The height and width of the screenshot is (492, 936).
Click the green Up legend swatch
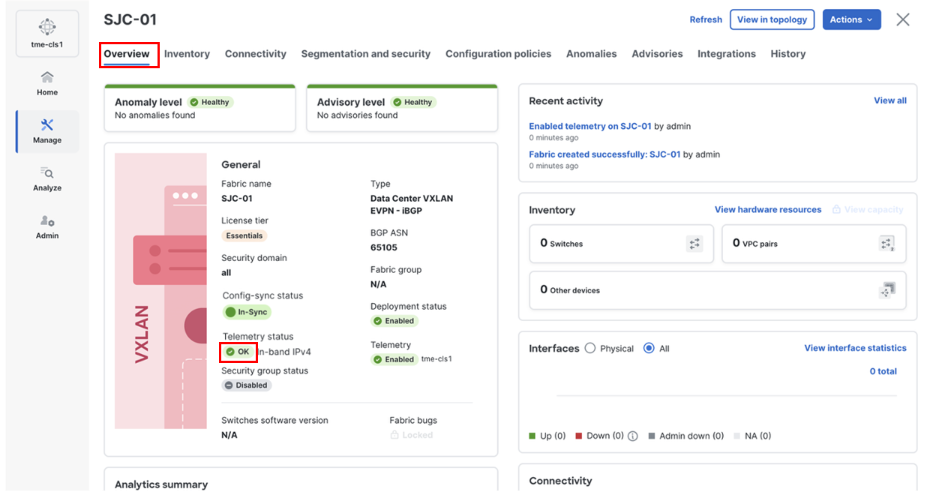[x=533, y=436]
